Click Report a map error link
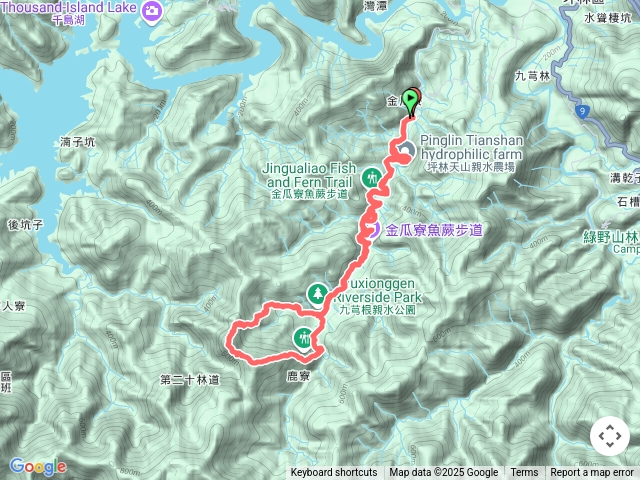Image resolution: width=640 pixels, height=480 pixels. 592,473
